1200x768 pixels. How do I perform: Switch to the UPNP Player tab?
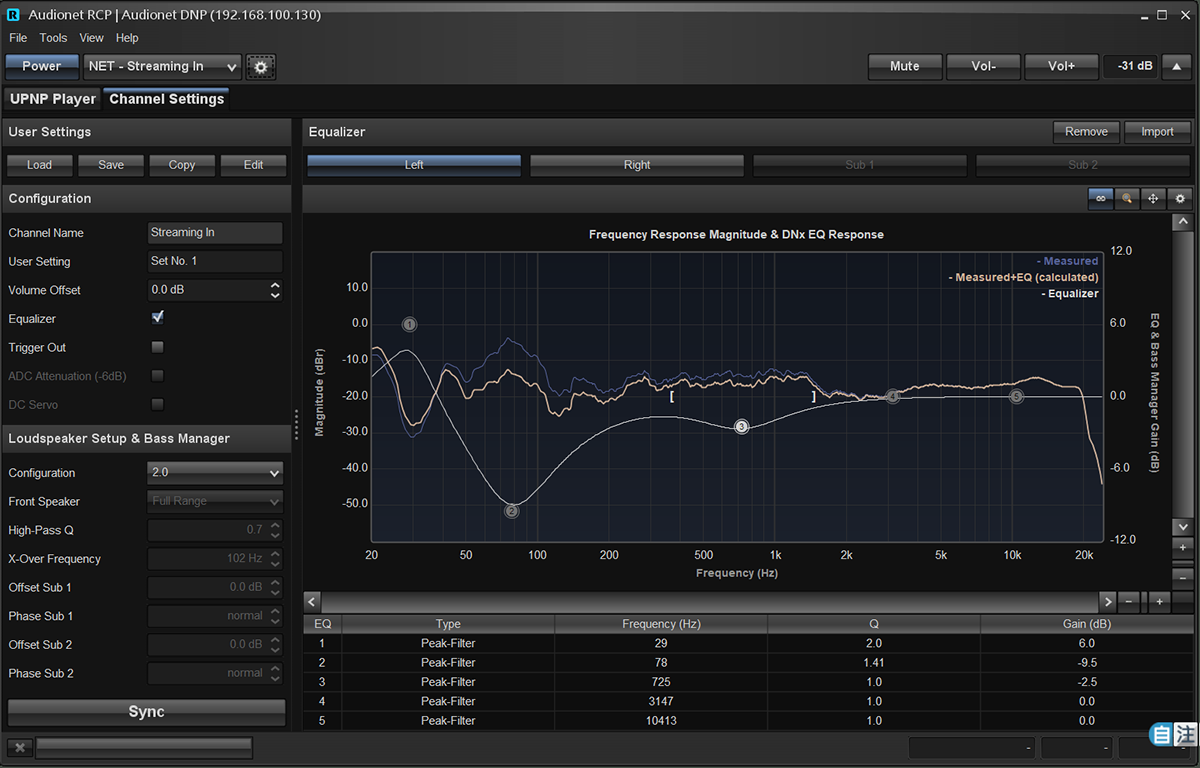click(53, 99)
